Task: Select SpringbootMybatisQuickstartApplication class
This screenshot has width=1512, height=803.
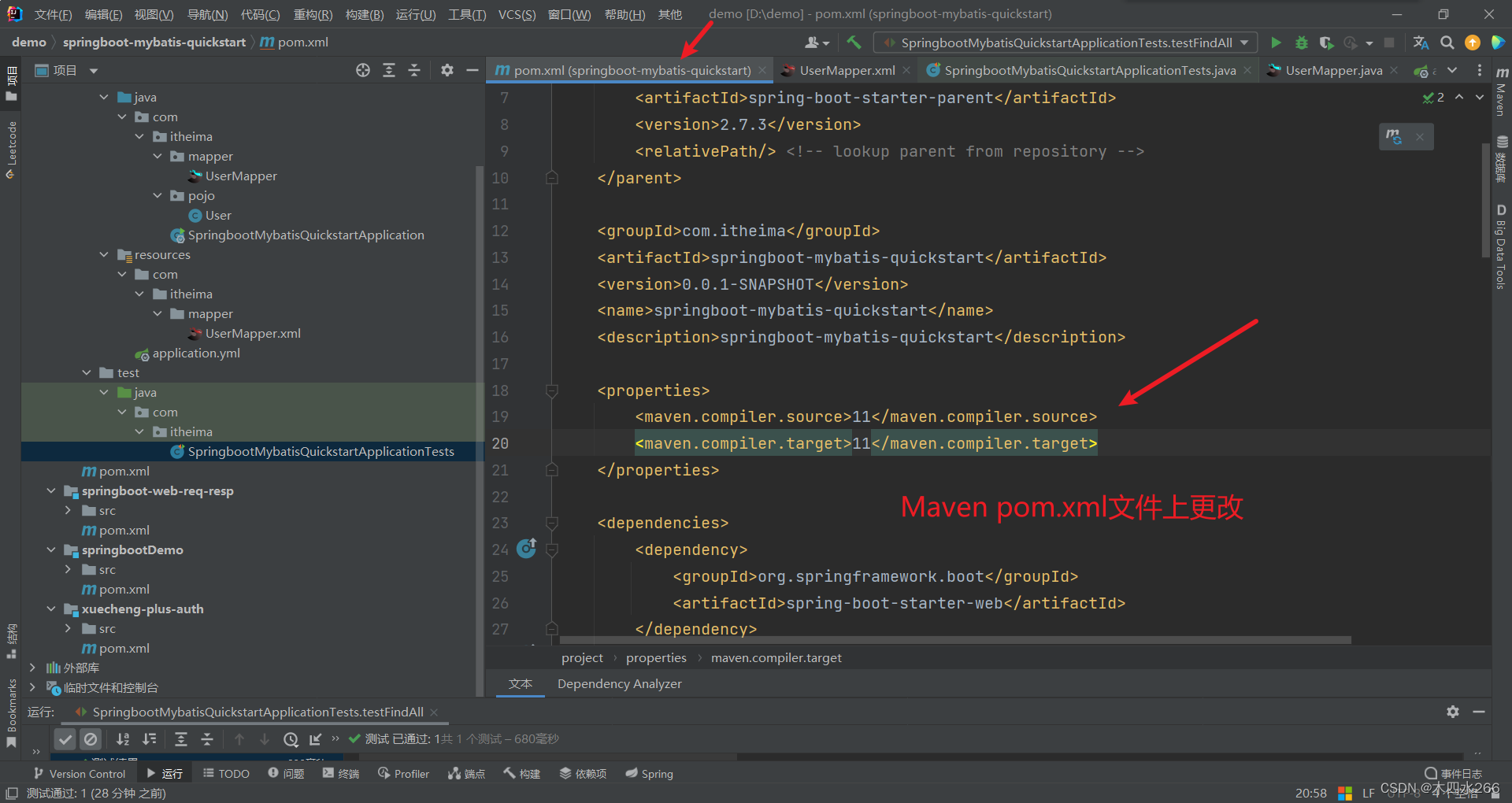Action: point(306,235)
